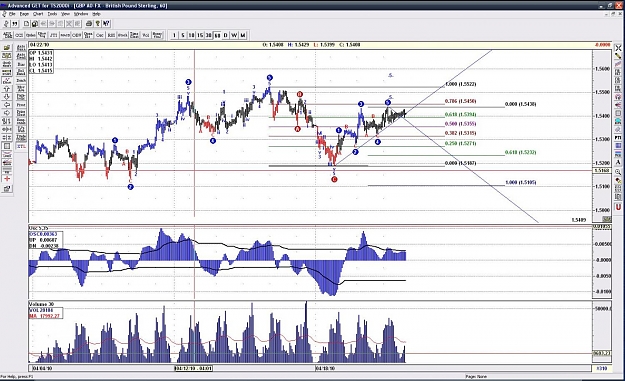Viewport: 625px width, 381px height.
Task: Click the left arrow icon in left panel
Action: 7,105
